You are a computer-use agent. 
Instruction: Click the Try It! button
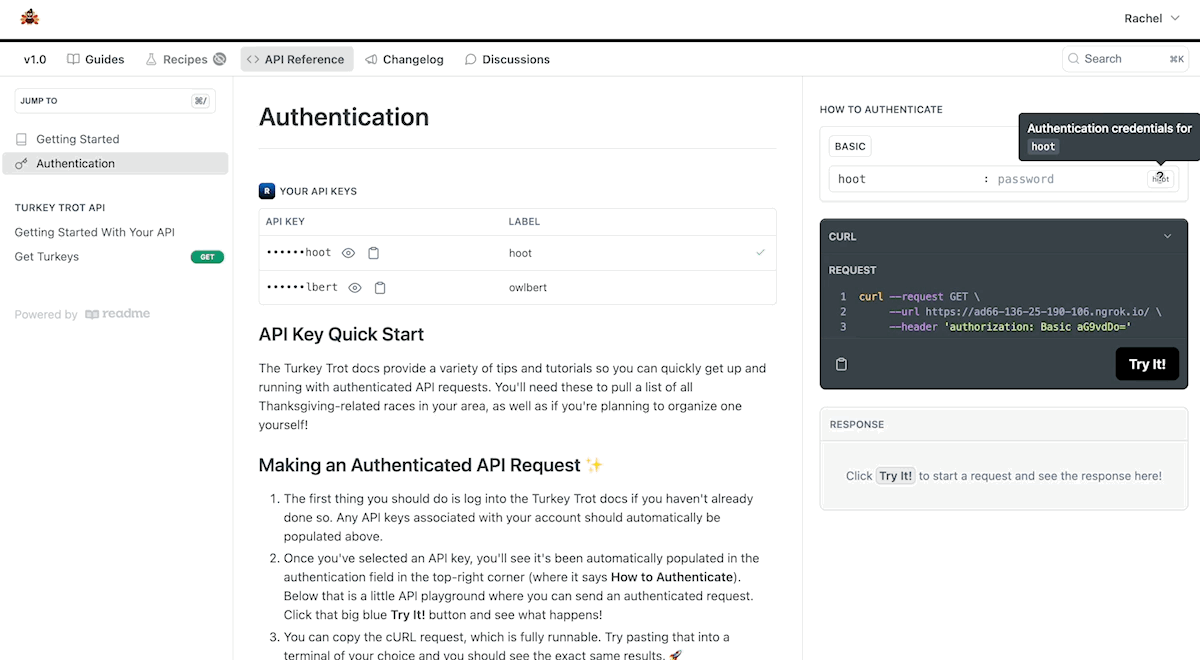pyautogui.click(x=1147, y=364)
